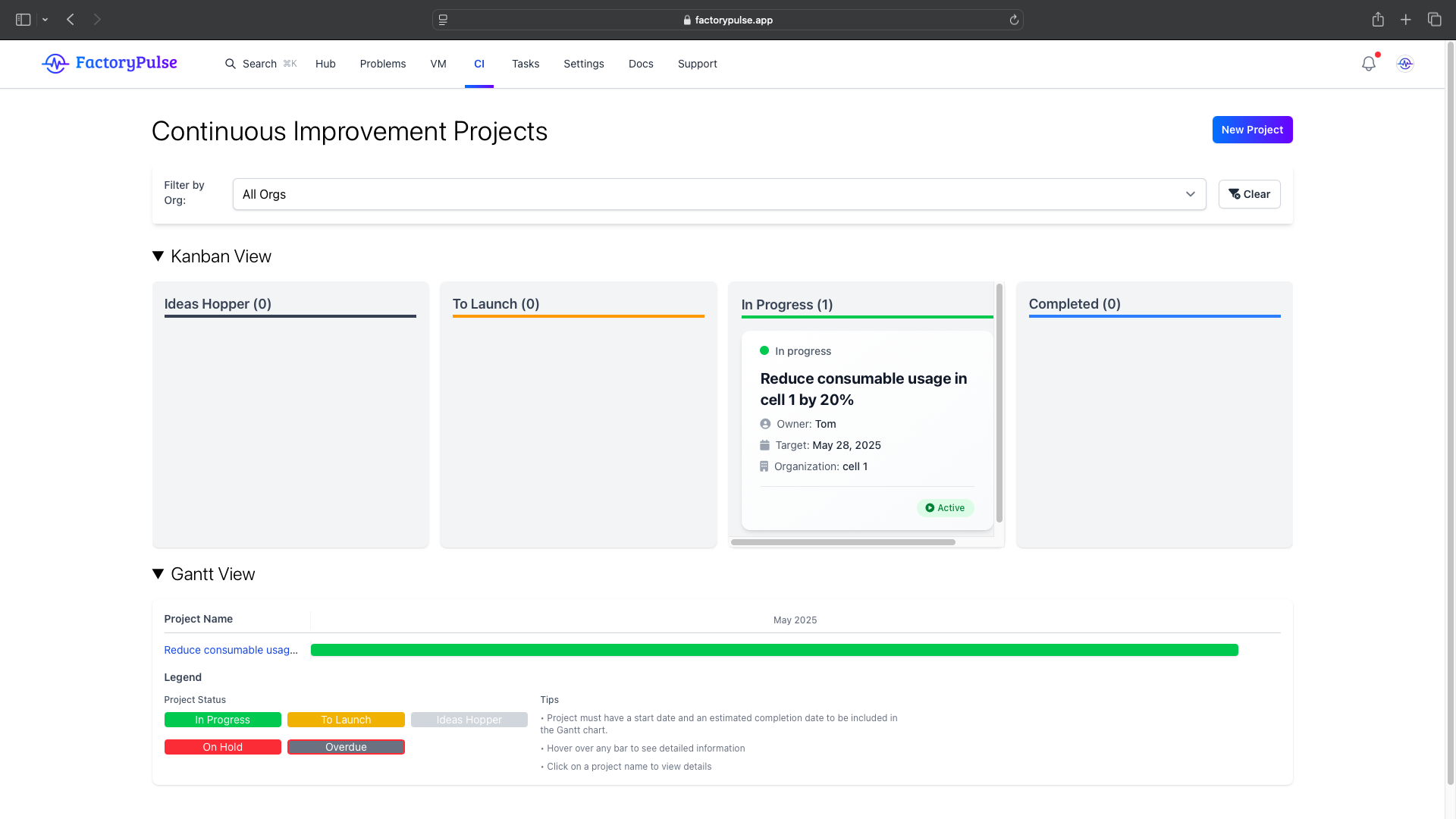Click the green In progress status dot
This screenshot has height=819, width=1456.
(764, 350)
